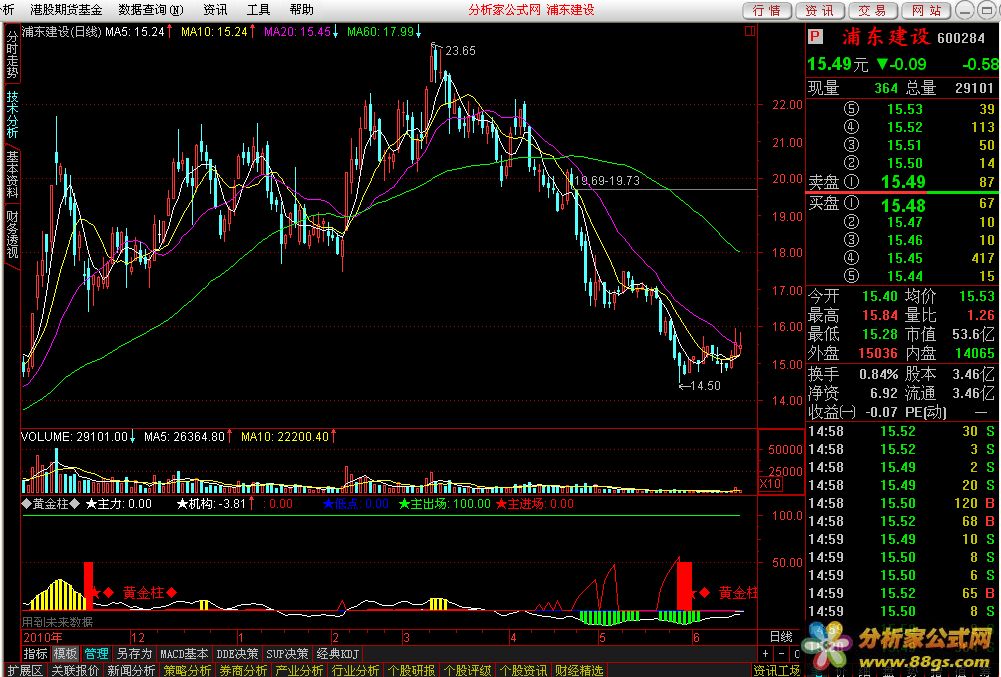1001x677 pixels.
Task: Switch to the 分时走势 side tab
Action: pyautogui.click(x=12, y=55)
